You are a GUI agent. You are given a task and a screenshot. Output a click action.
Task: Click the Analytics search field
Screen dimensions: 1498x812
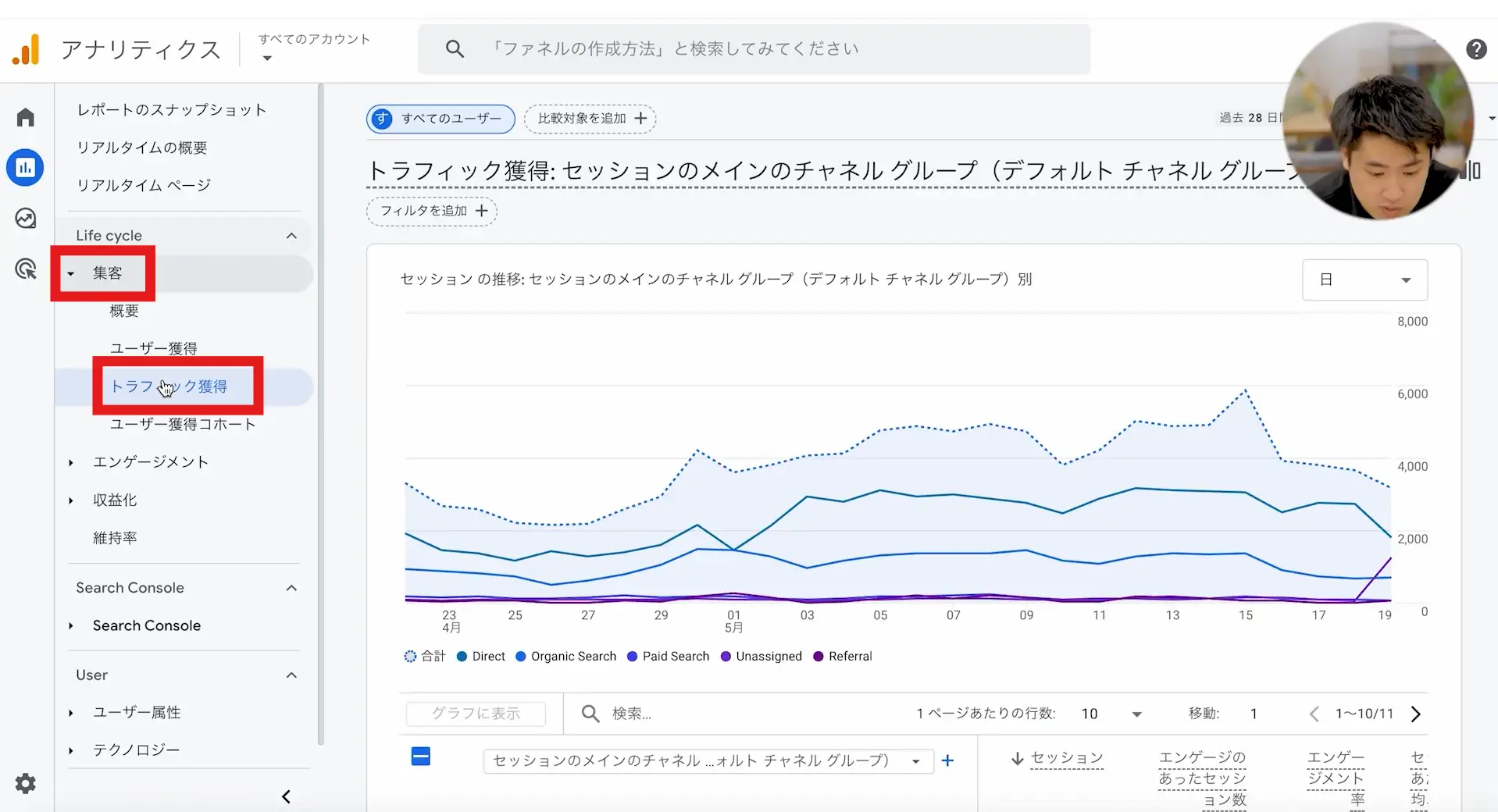[x=754, y=49]
